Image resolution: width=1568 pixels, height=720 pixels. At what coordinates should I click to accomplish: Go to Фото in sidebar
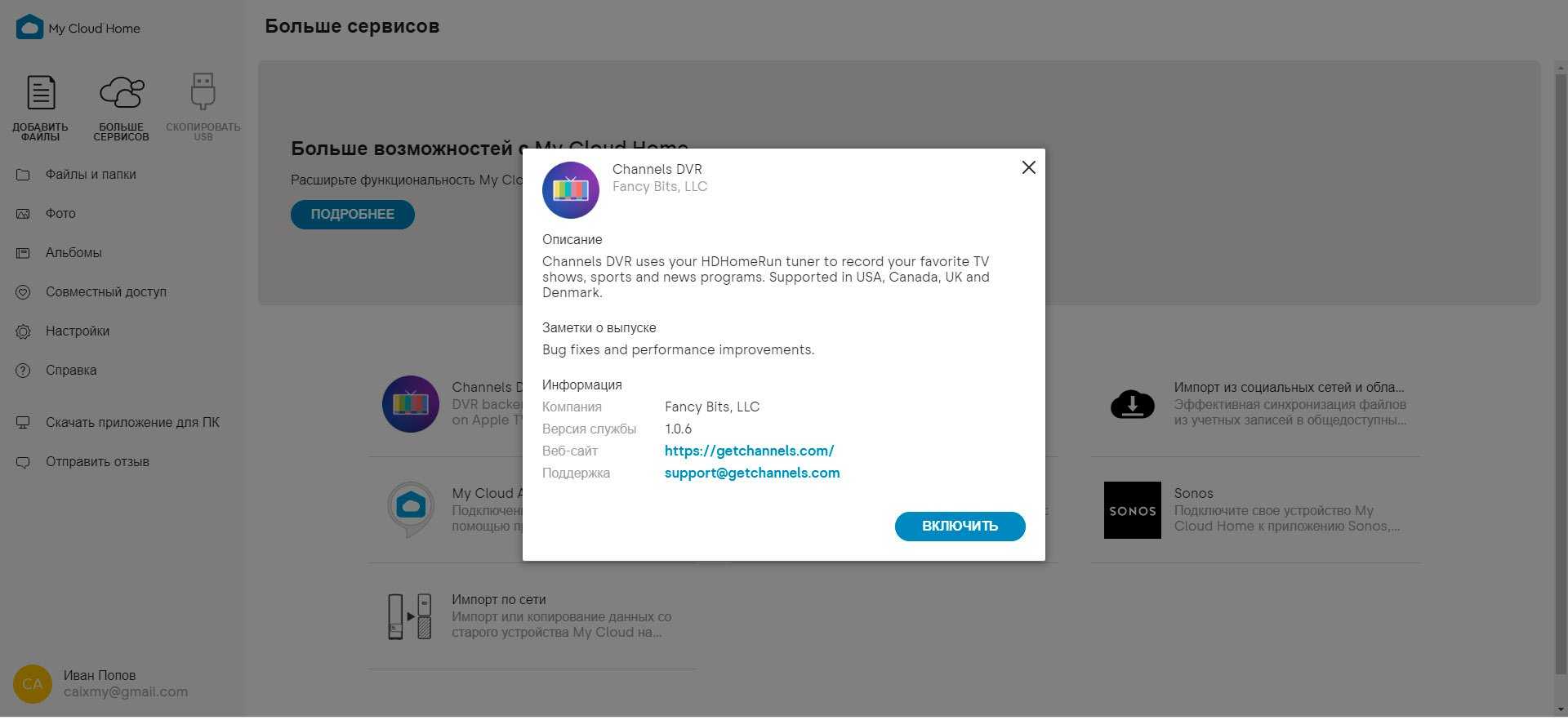(x=60, y=214)
